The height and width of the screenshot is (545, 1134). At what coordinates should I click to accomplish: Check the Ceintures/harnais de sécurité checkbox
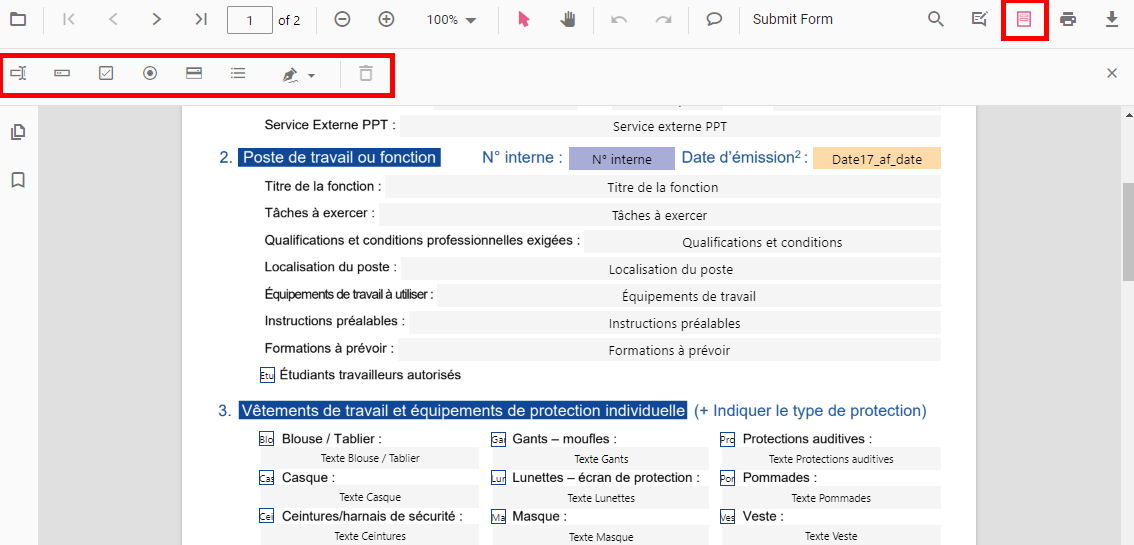[266, 516]
